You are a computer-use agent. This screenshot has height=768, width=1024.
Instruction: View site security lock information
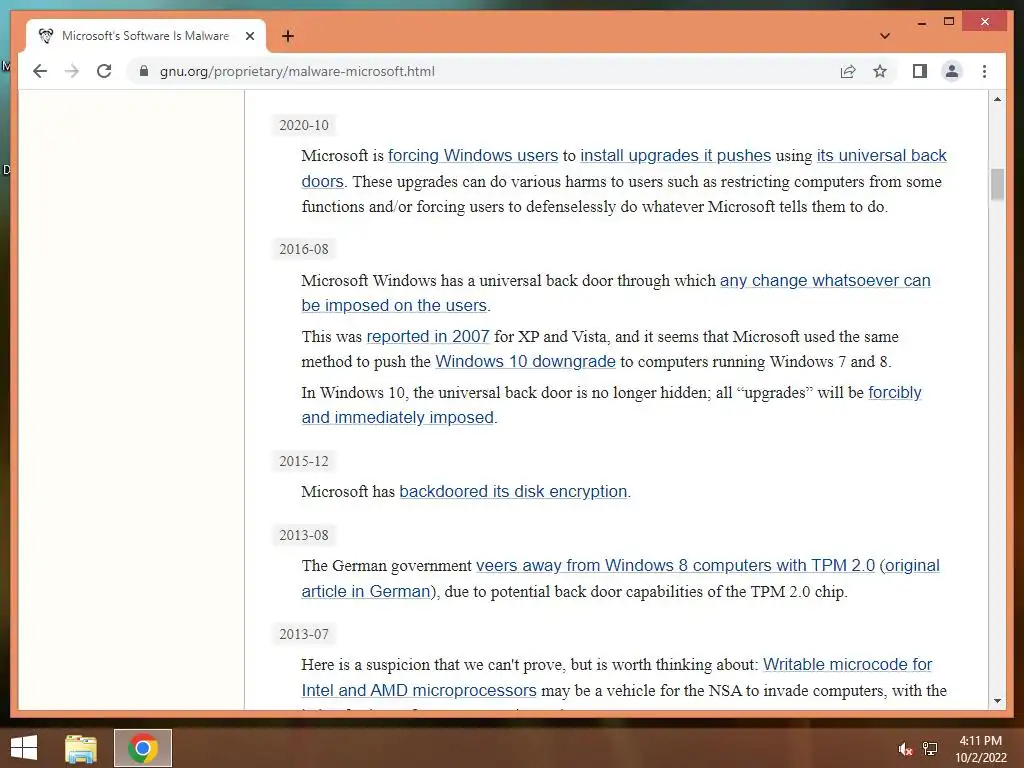pos(144,71)
